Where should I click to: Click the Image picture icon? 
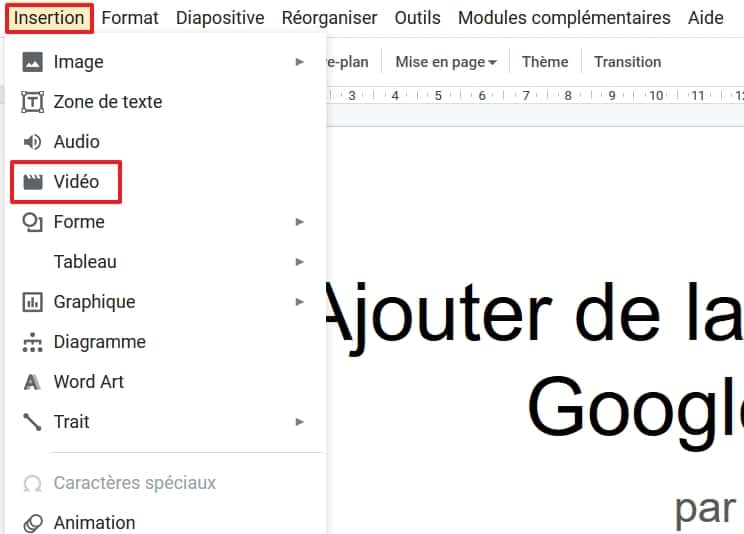(x=32, y=62)
